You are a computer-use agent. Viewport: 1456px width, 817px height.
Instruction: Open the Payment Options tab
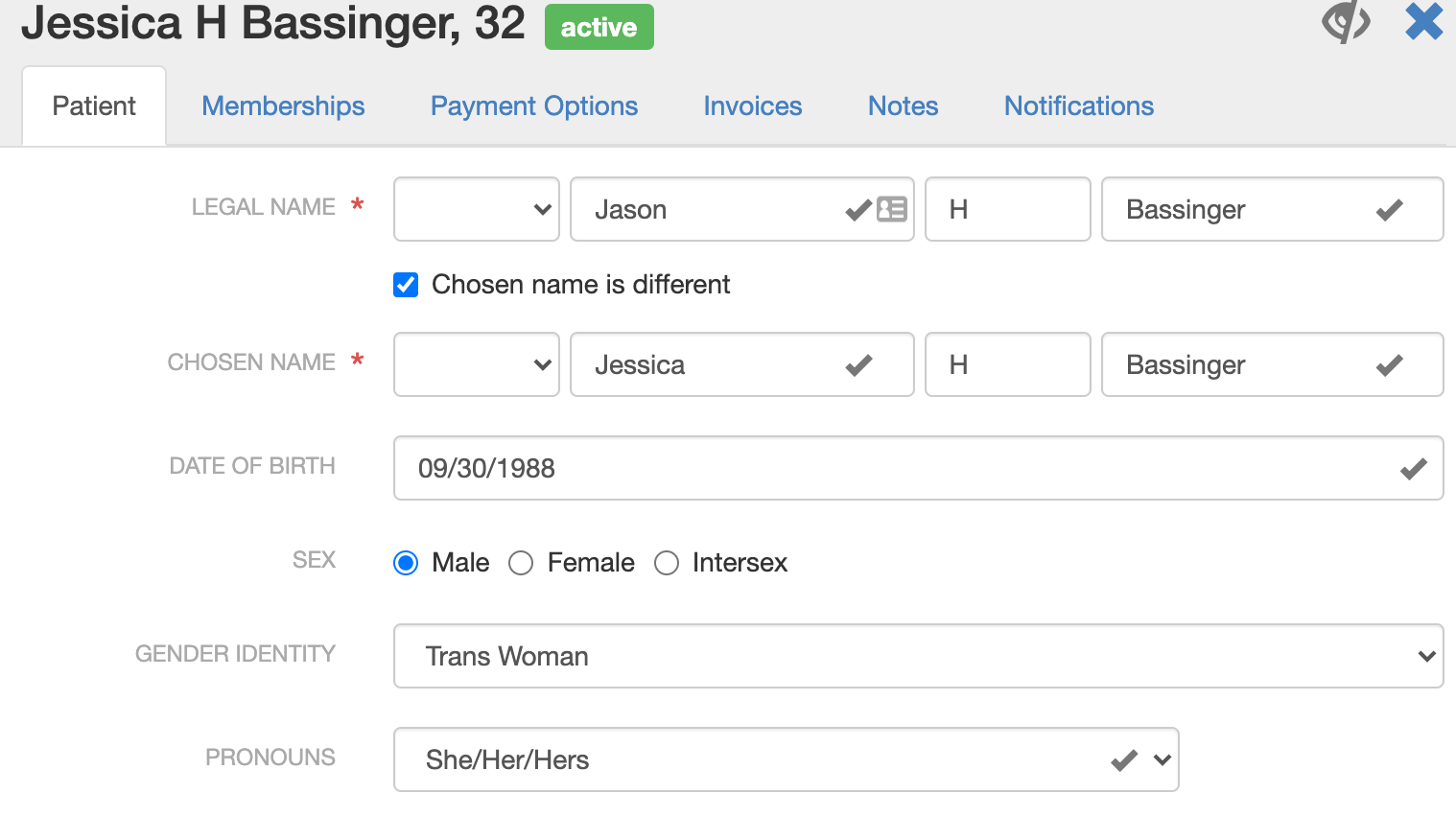534,105
